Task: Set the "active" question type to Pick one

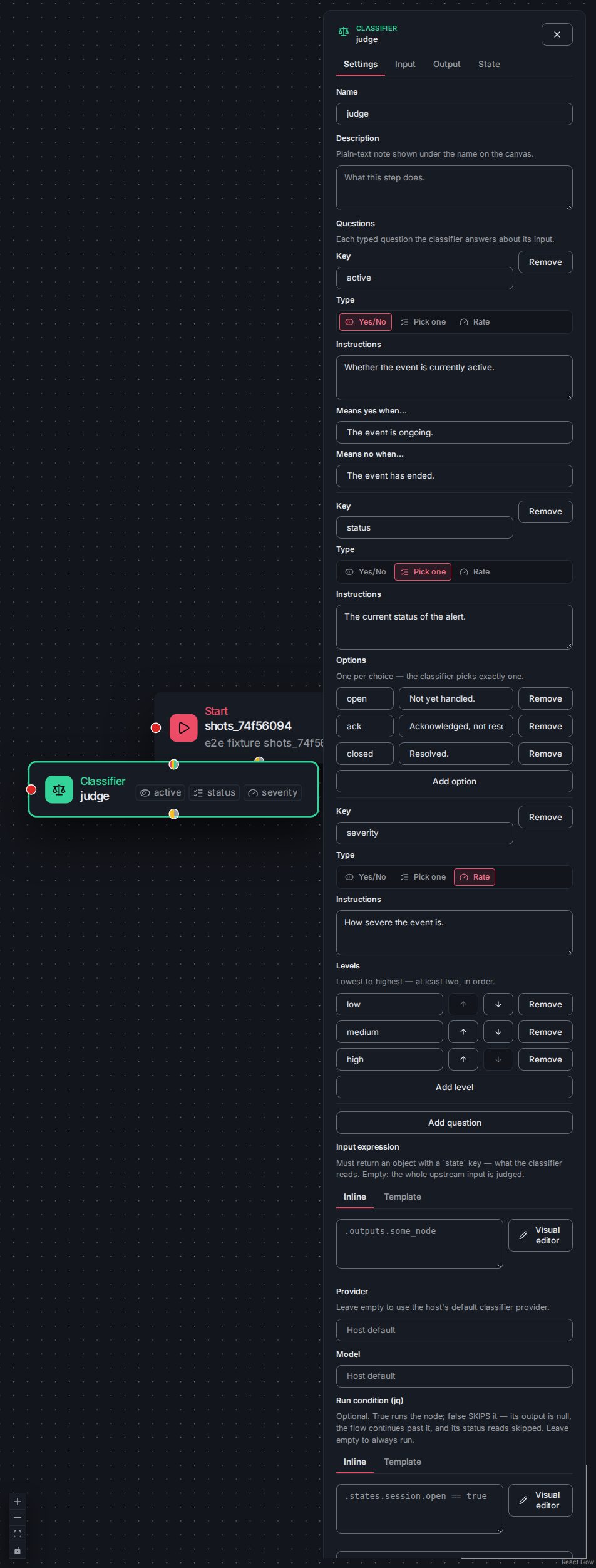Action: tap(423, 322)
